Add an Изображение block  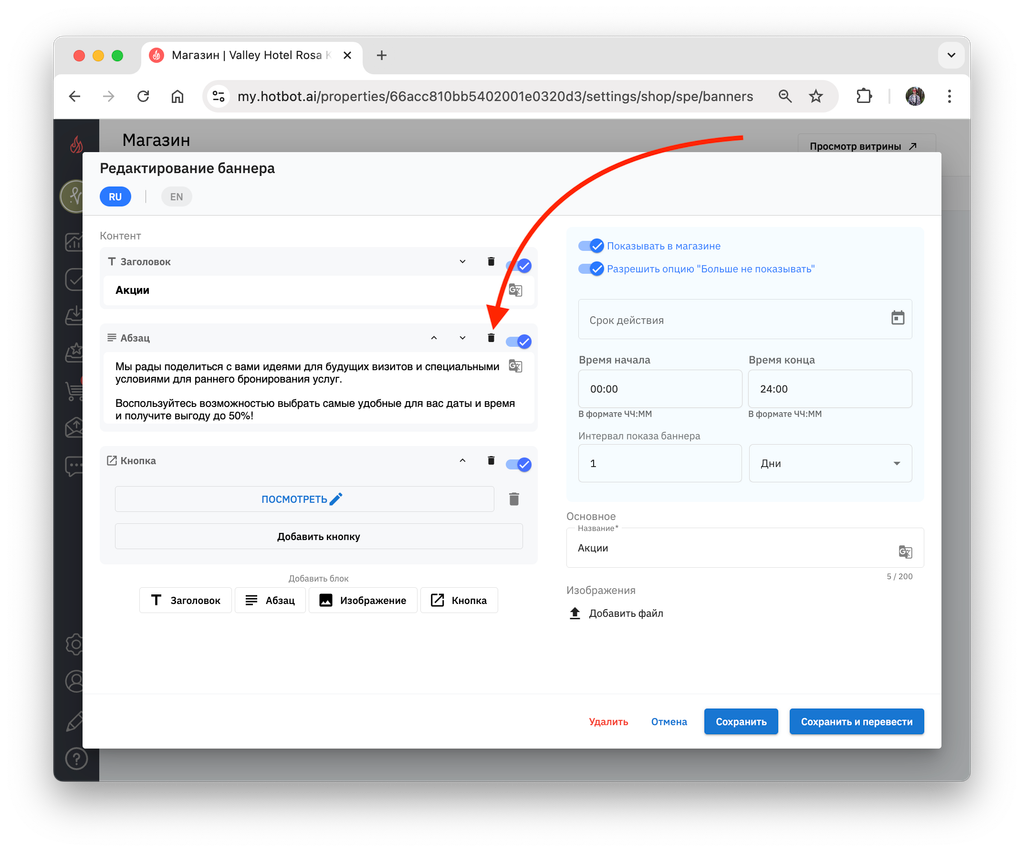362,600
